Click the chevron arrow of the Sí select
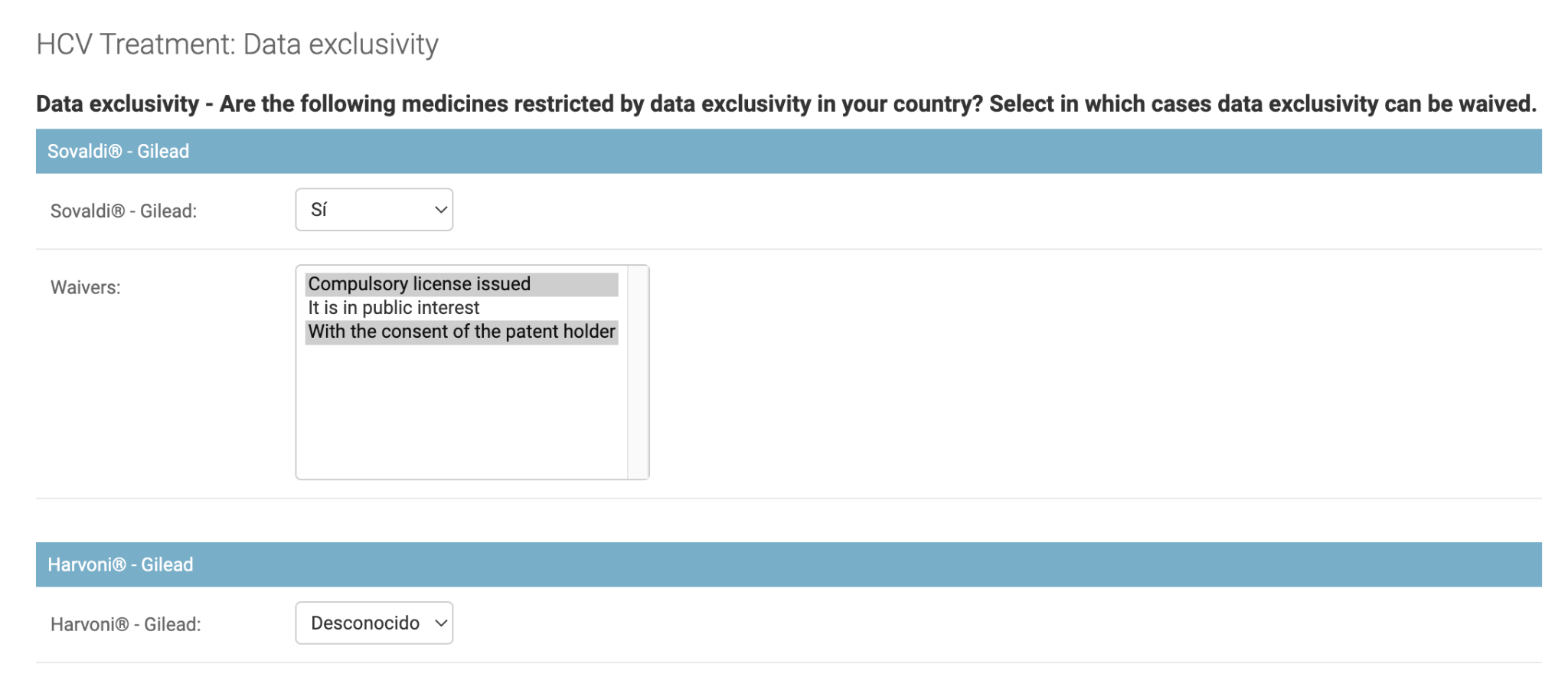This screenshot has height=700, width=1568. pyautogui.click(x=440, y=210)
